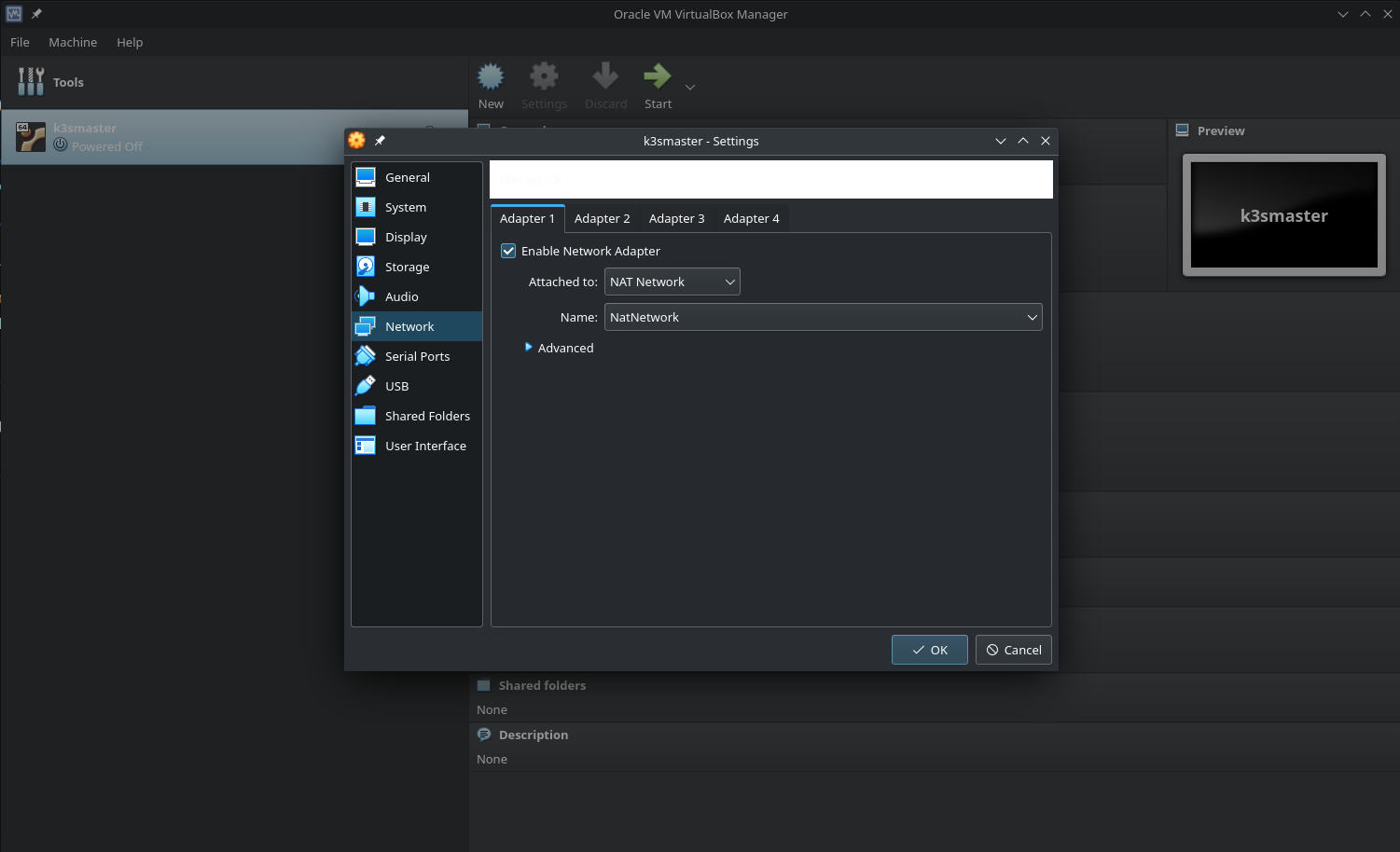This screenshot has width=1400, height=852.
Task: Click the Powered Off status text
Action: click(107, 146)
